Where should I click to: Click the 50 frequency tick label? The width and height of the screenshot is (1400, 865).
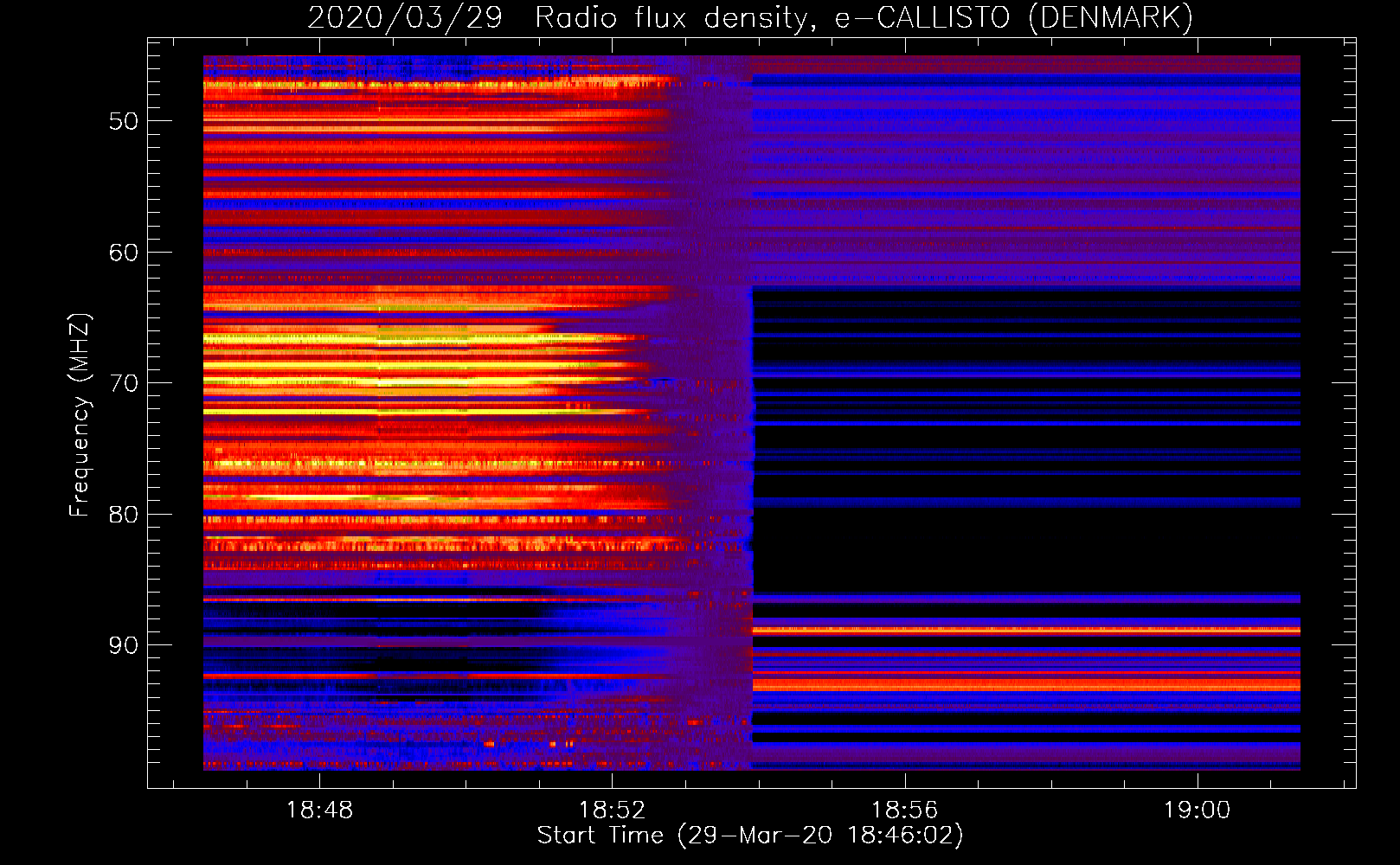124,121
